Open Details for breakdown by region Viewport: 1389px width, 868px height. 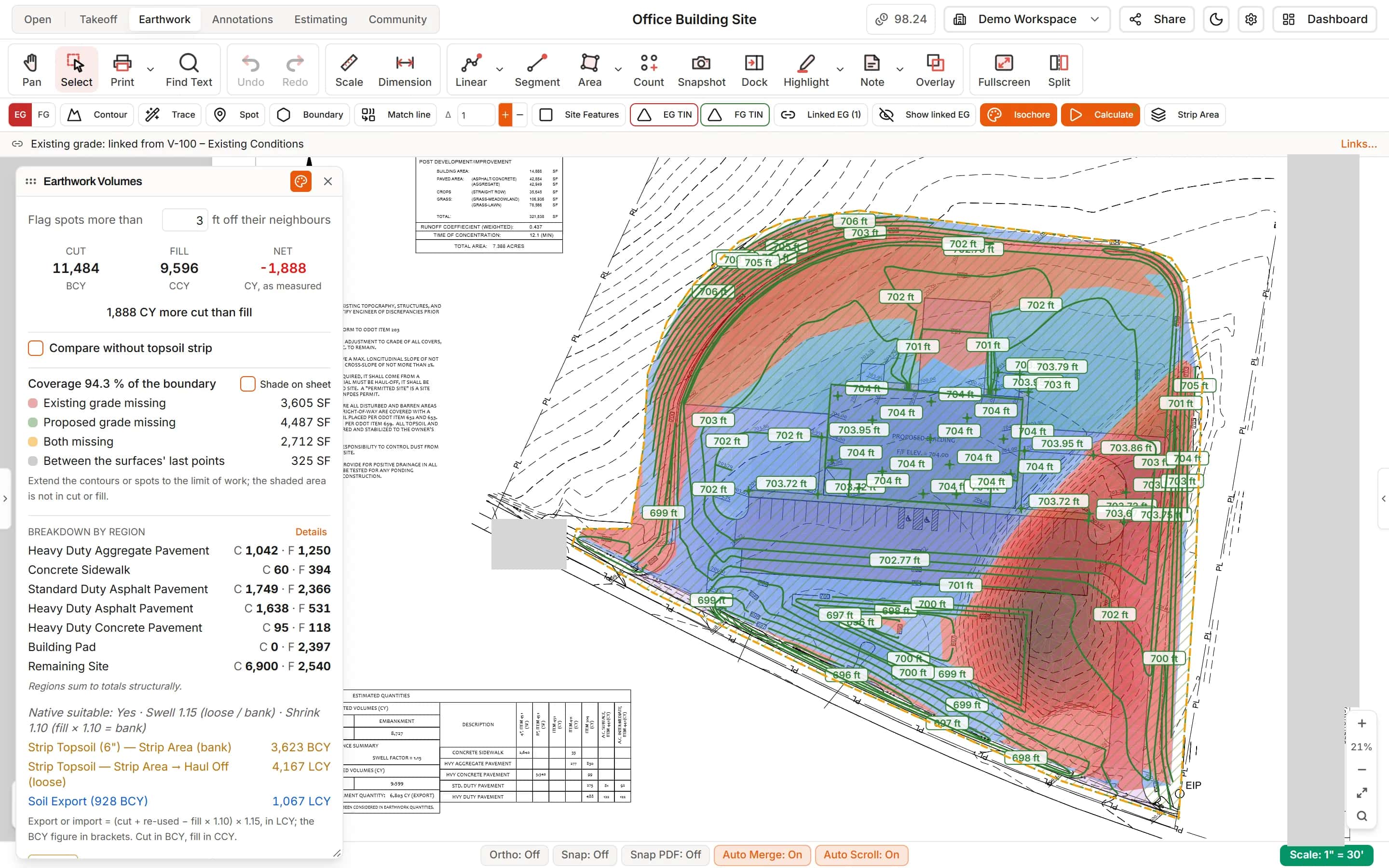point(311,532)
